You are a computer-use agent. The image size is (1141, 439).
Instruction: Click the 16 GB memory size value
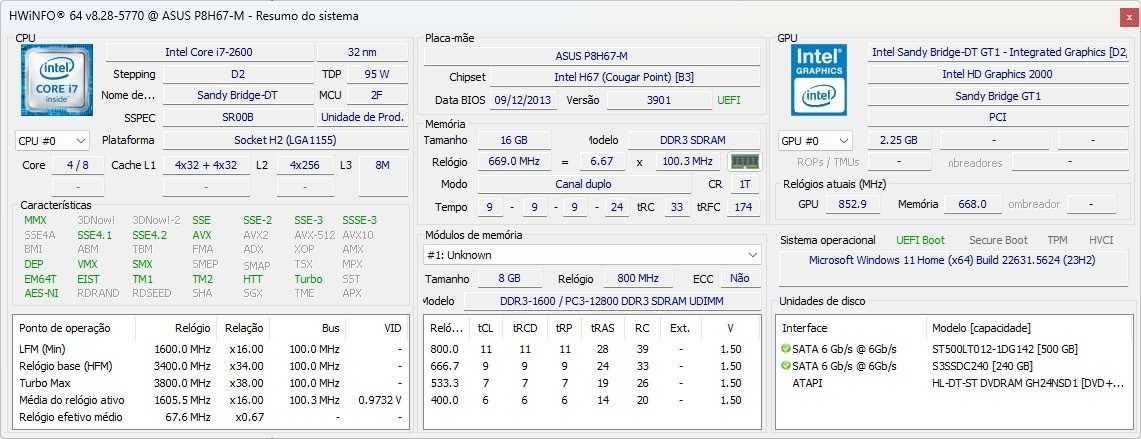point(514,140)
